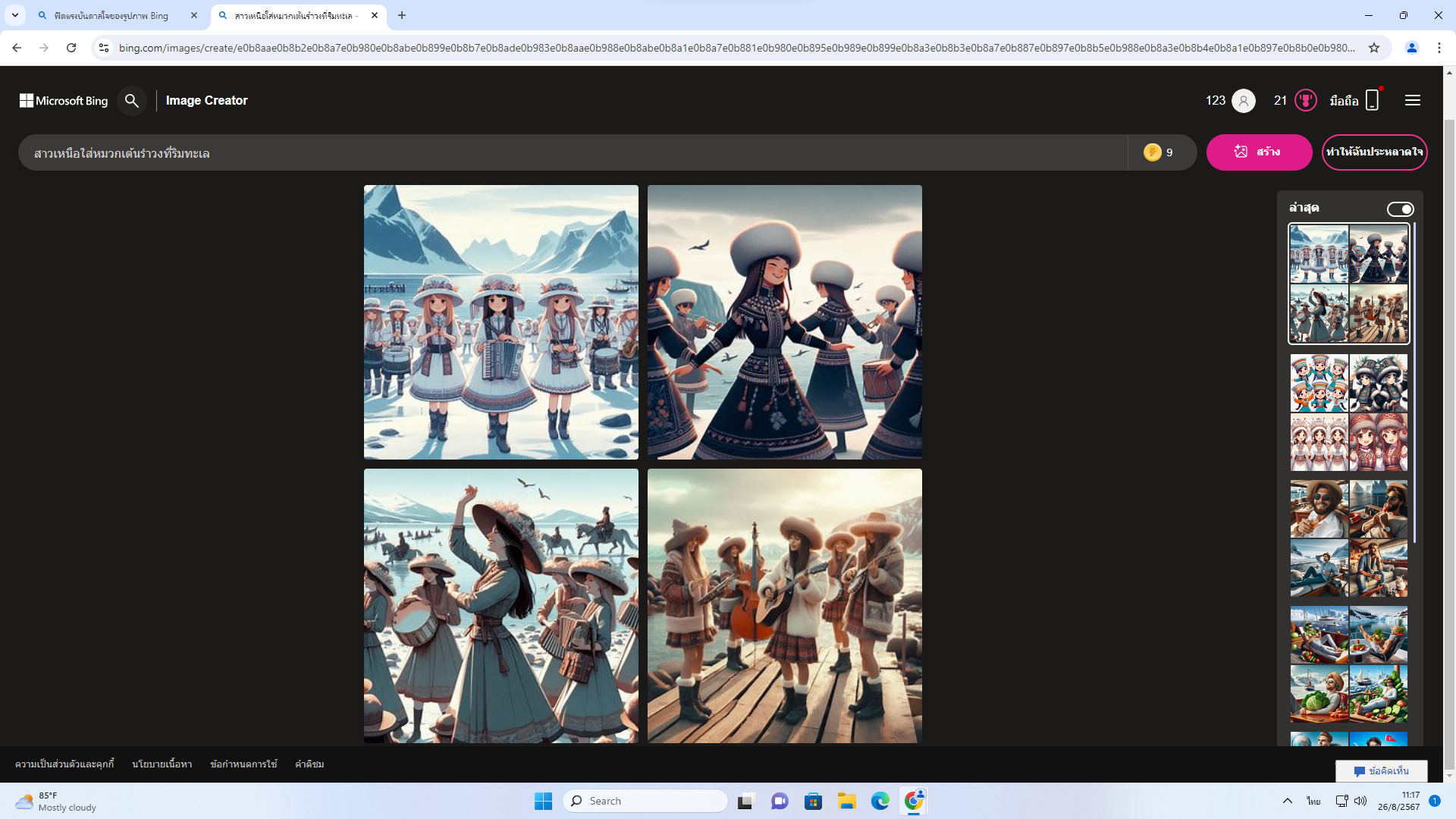This screenshot has width=1456, height=819.
Task: Click the boost coin icon
Action: click(x=1152, y=152)
